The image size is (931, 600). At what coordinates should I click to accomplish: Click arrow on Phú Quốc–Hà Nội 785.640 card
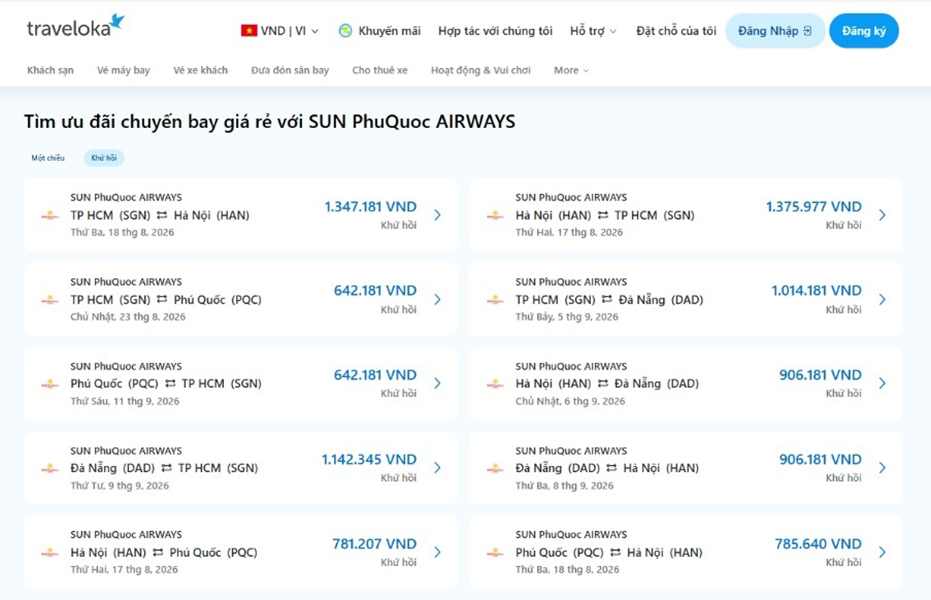tap(882, 552)
